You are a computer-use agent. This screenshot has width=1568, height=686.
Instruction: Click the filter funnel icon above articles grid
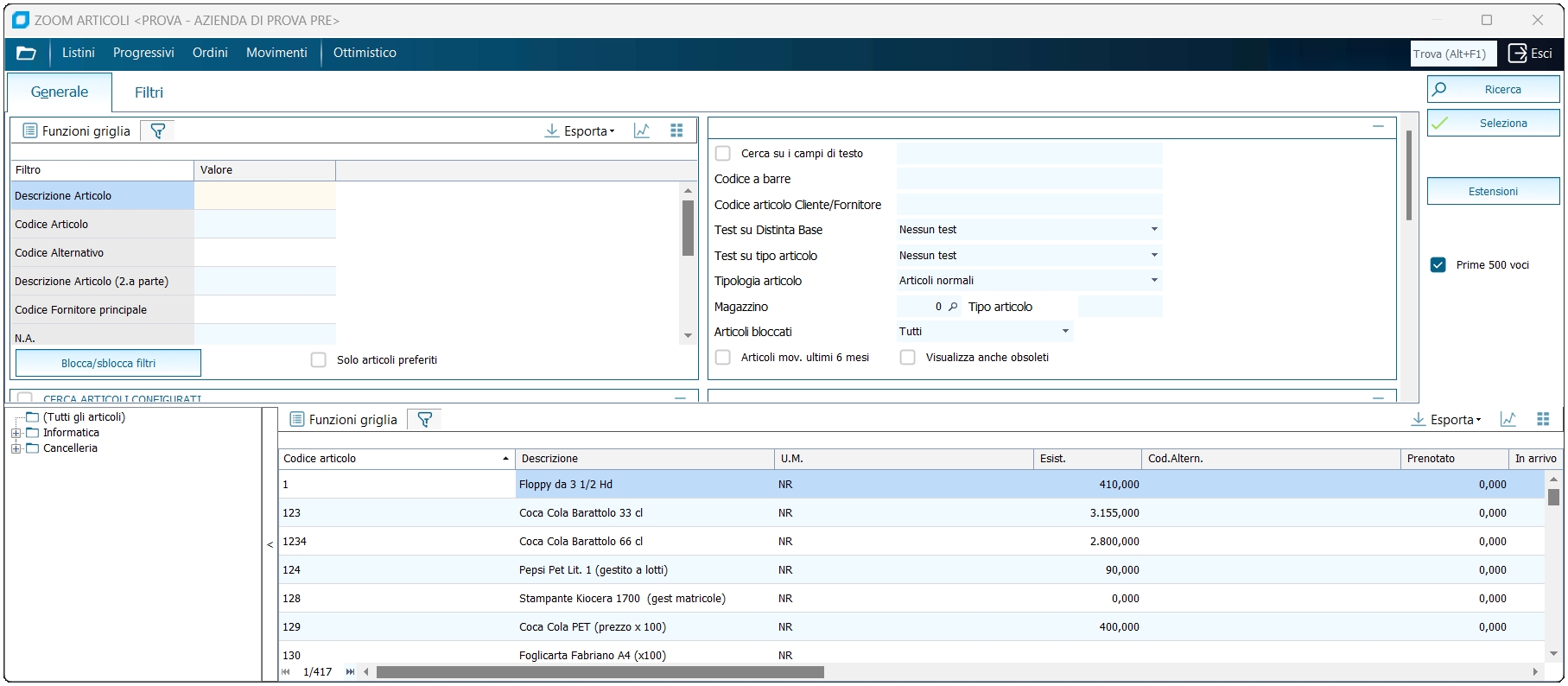click(425, 420)
